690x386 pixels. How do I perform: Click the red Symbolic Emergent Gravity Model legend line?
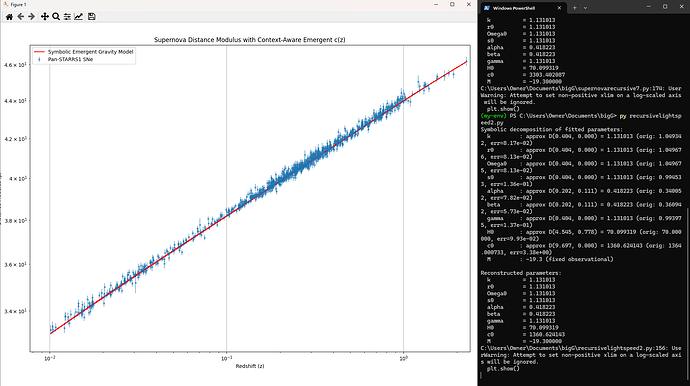[x=39, y=52]
